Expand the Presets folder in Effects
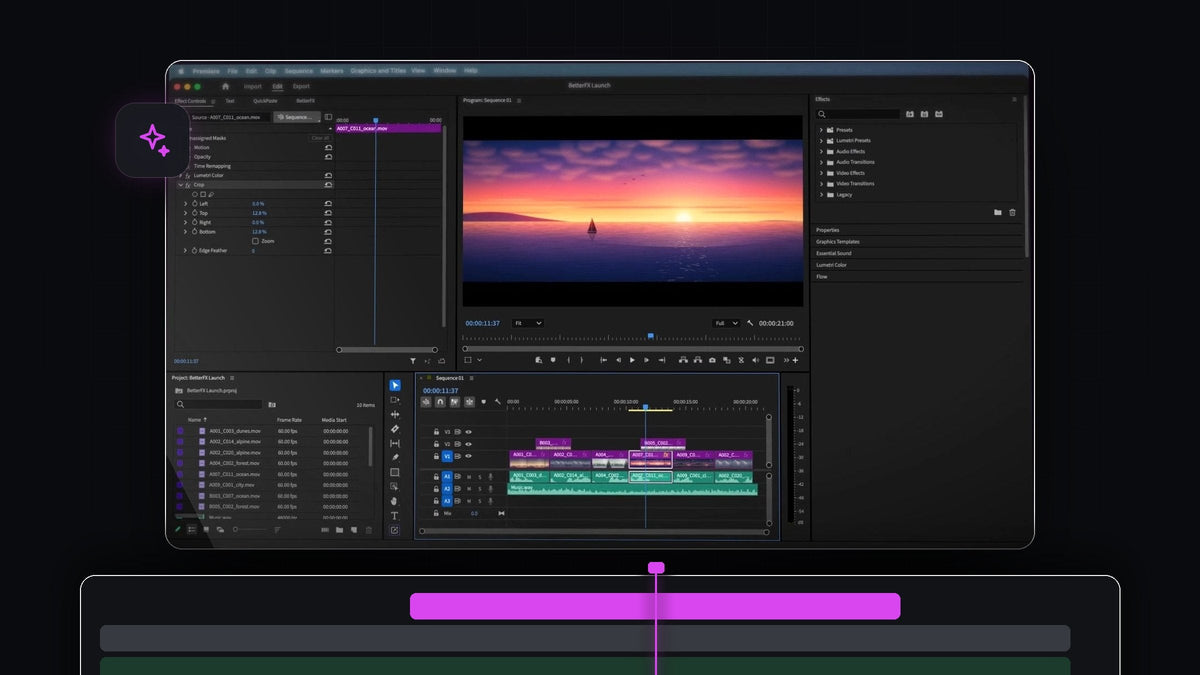This screenshot has width=1200, height=675. (821, 130)
